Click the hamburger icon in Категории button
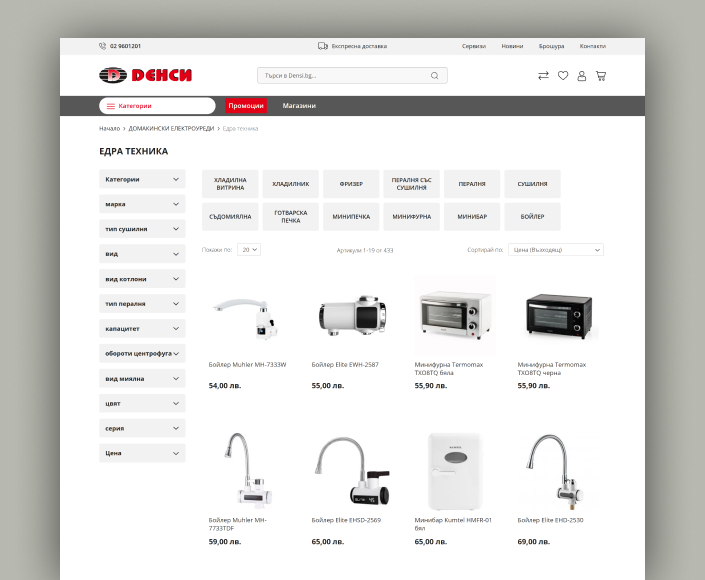705x580 pixels. 111,106
